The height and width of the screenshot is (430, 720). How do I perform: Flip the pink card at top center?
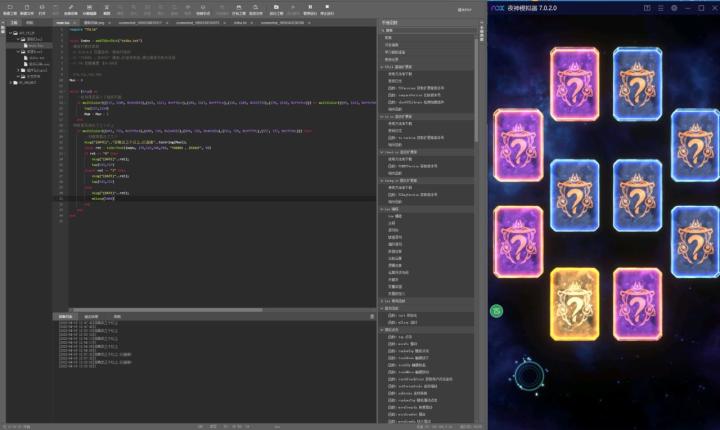[575, 84]
